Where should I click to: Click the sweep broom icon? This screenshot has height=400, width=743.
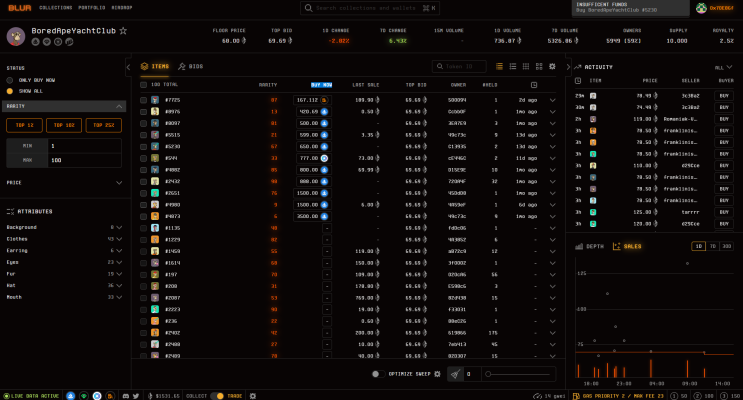[455, 374]
